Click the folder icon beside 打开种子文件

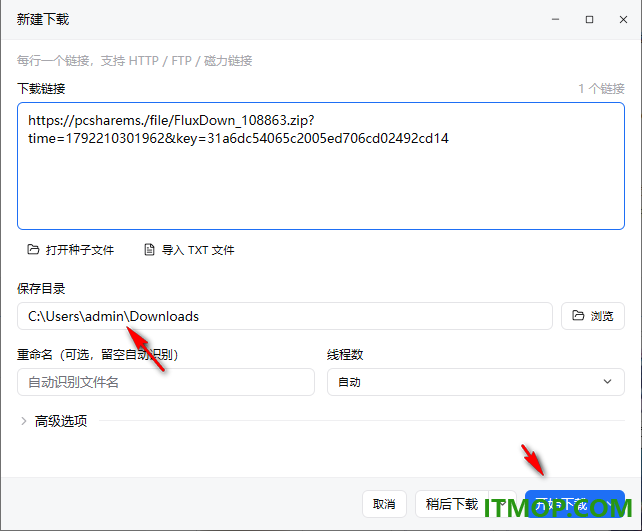click(x=33, y=249)
